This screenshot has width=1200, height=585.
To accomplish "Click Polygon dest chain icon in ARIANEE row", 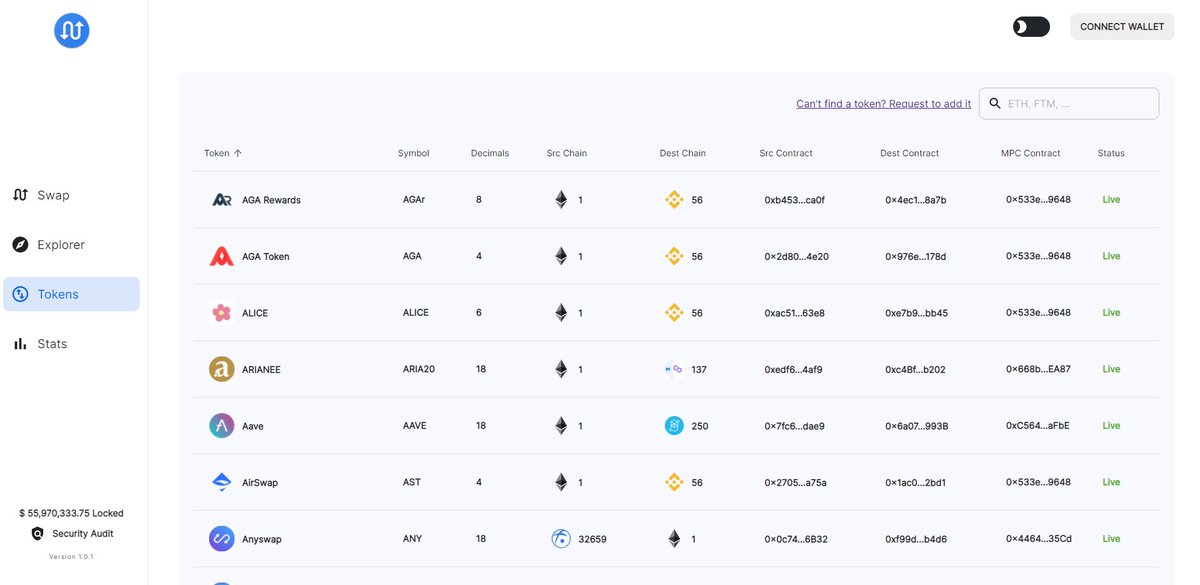I will [674, 369].
